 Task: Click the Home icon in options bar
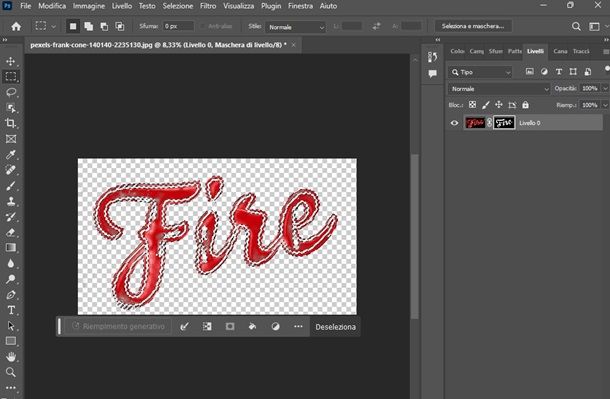coord(16,26)
